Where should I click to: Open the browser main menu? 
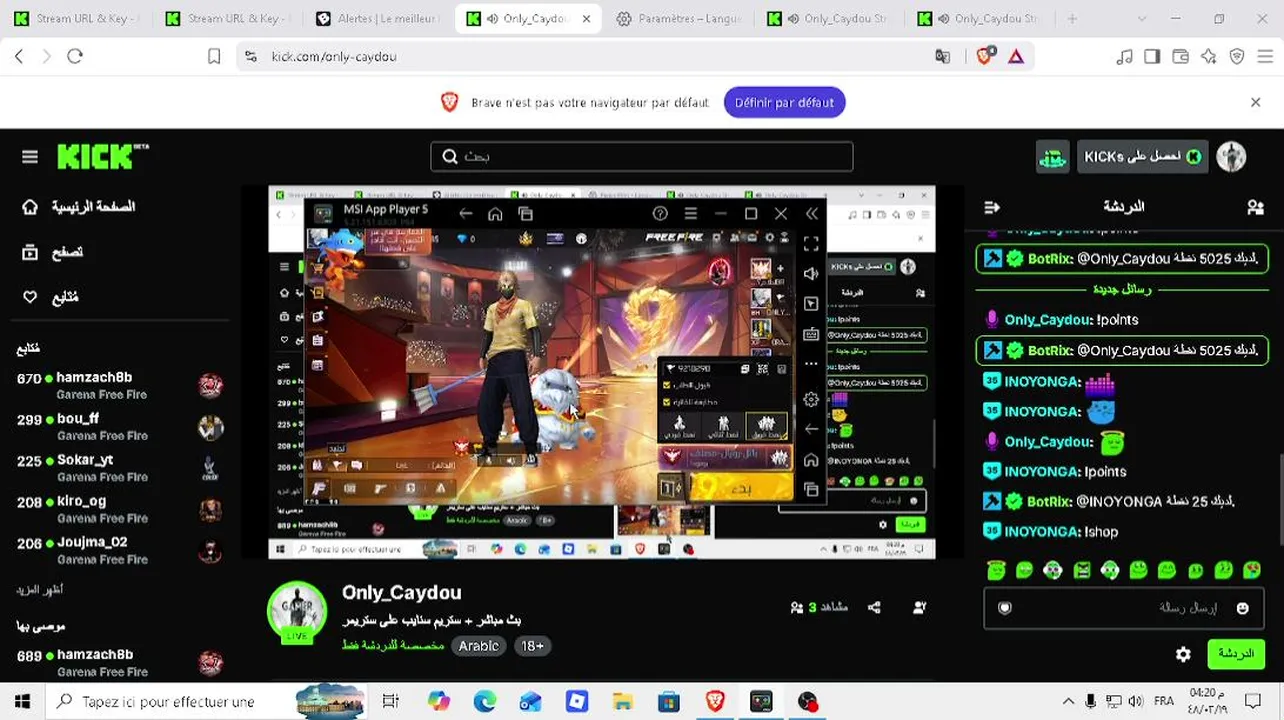[1265, 57]
